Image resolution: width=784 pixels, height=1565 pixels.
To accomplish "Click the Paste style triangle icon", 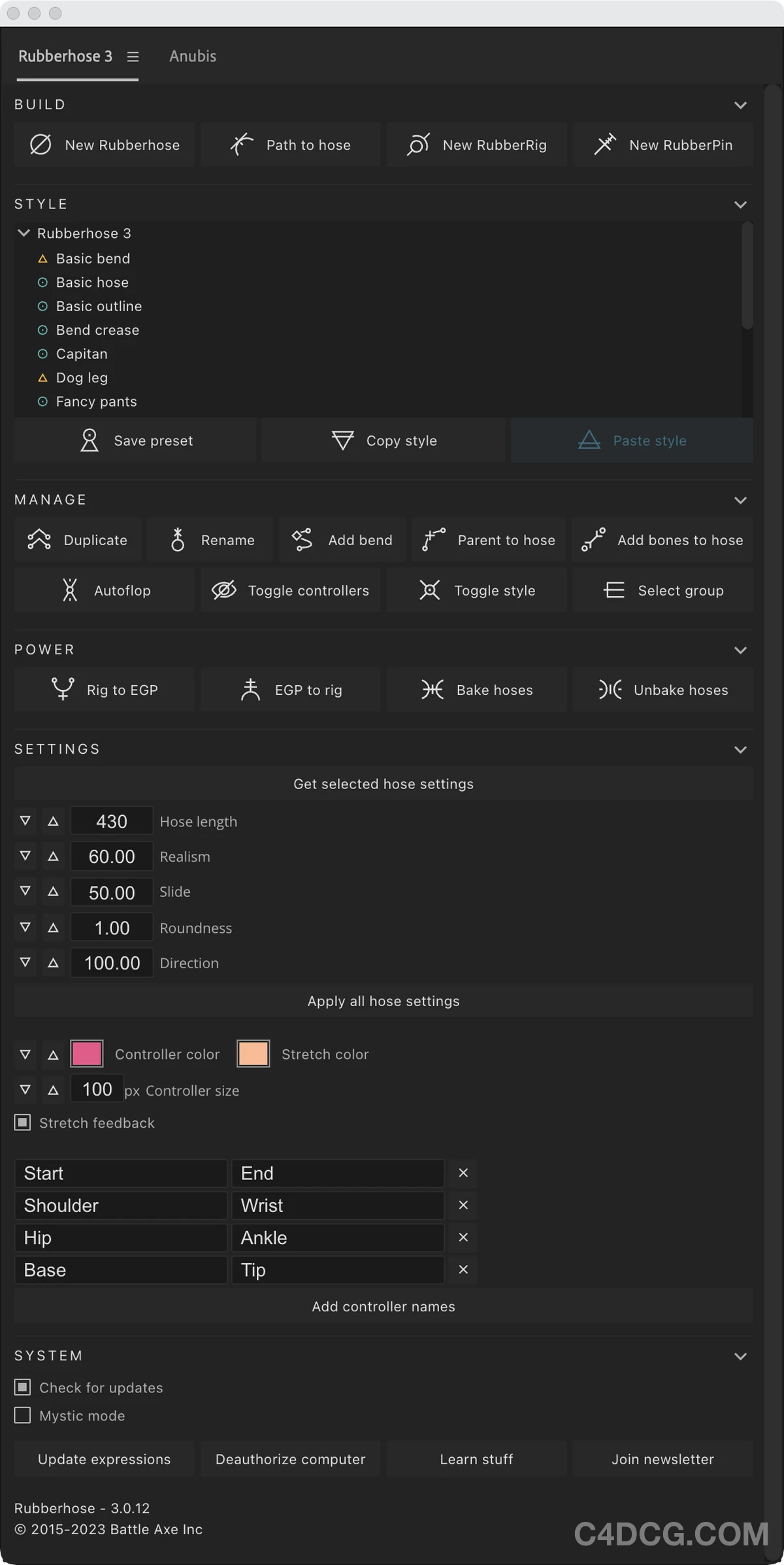I will [589, 440].
